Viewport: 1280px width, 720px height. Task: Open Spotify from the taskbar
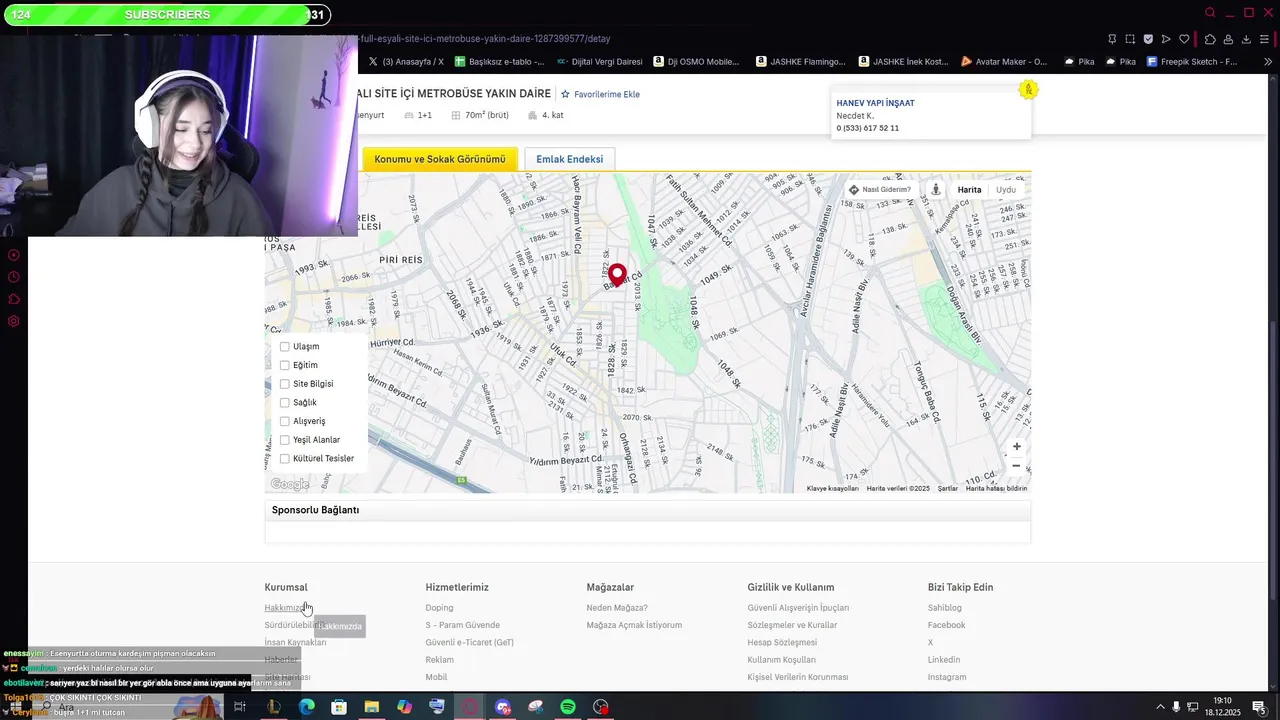[568, 707]
